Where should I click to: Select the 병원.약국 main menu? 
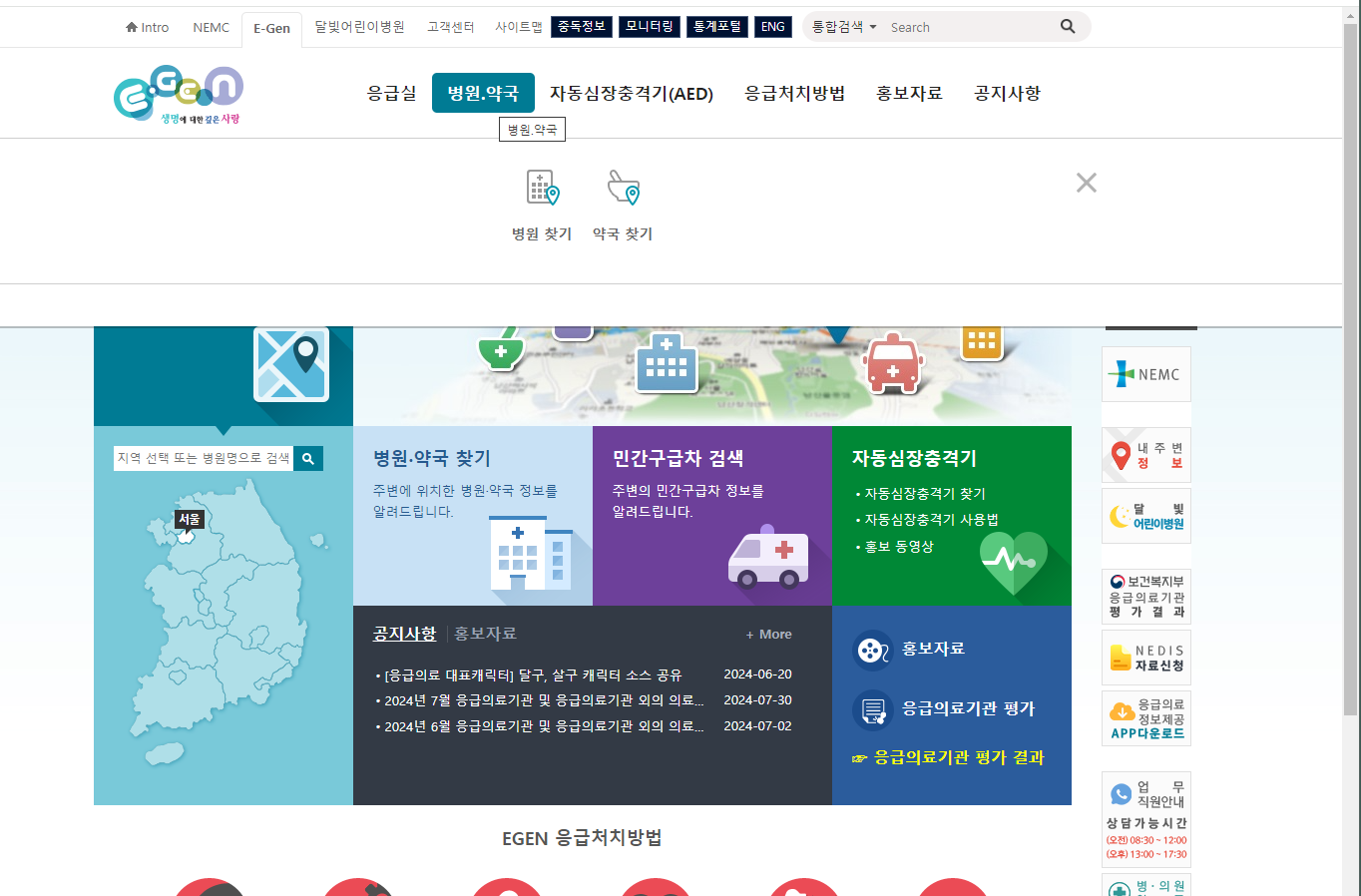pos(483,93)
